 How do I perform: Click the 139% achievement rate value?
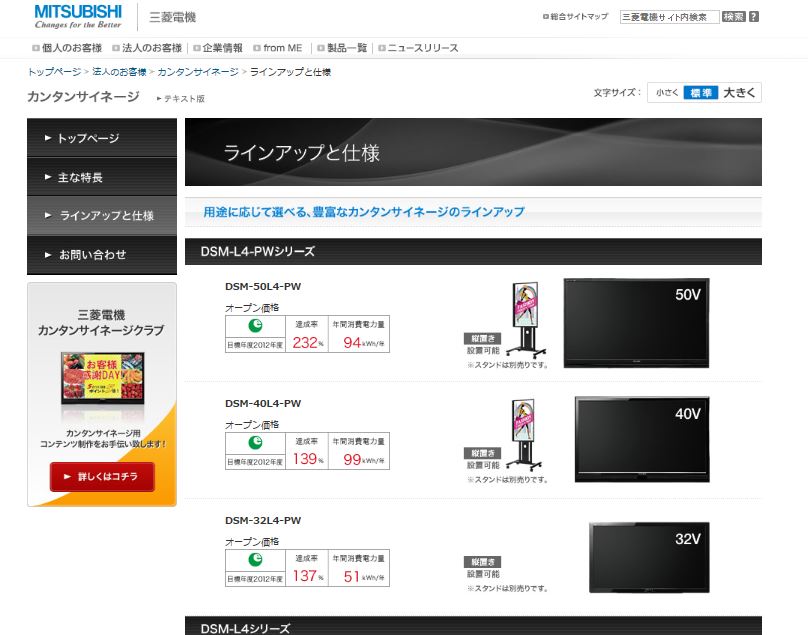point(308,459)
